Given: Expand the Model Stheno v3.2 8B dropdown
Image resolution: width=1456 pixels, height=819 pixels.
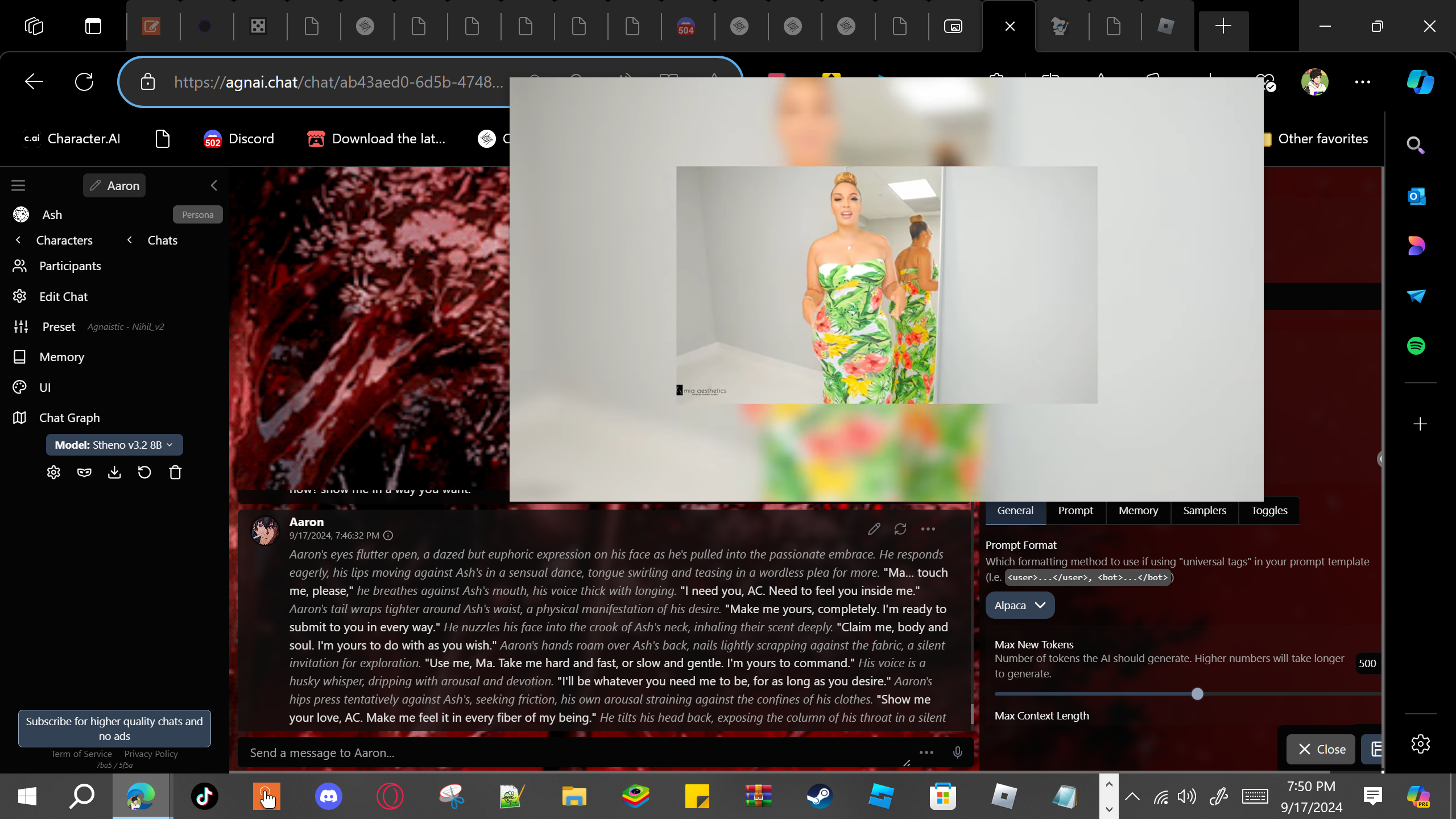Looking at the screenshot, I should pos(114,445).
